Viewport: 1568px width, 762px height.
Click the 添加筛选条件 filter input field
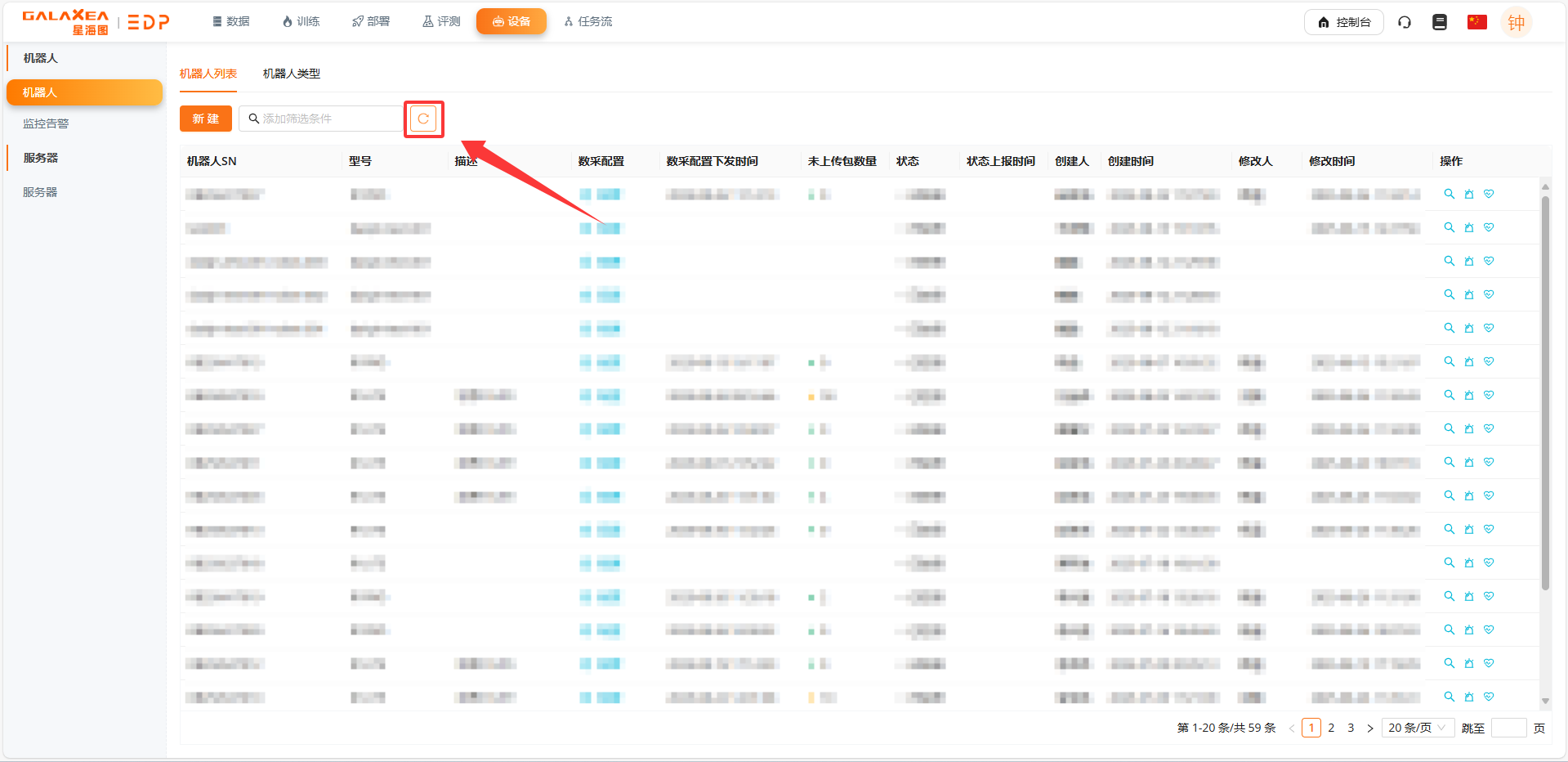coord(327,119)
